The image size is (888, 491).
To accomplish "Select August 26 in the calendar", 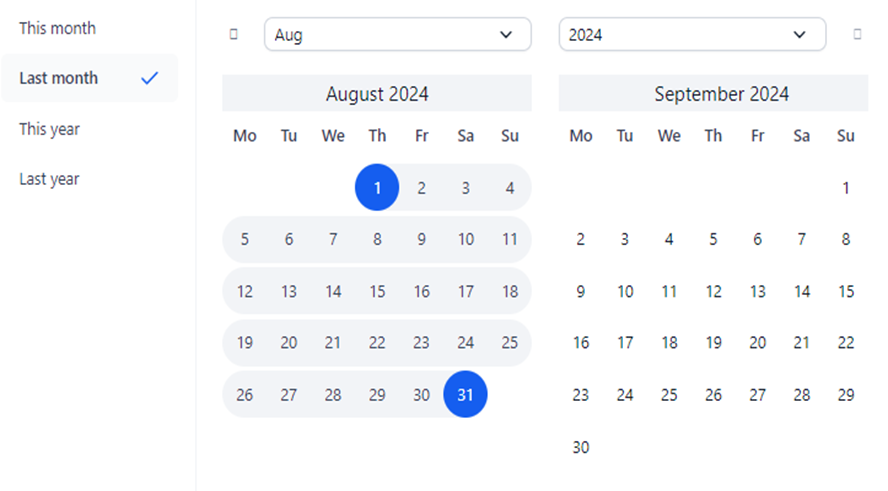I will pyautogui.click(x=245, y=395).
